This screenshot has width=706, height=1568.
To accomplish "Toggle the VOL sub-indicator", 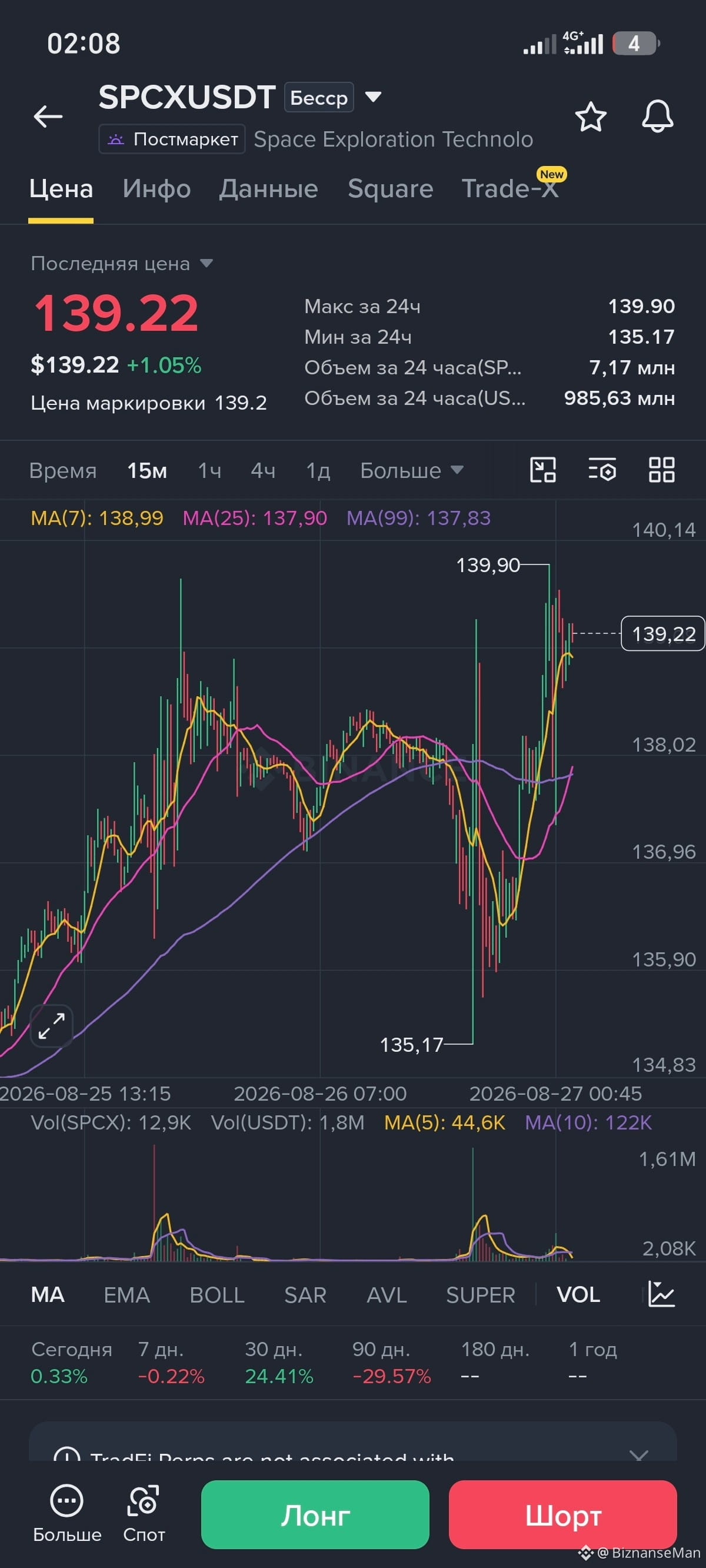I will 578,1294.
